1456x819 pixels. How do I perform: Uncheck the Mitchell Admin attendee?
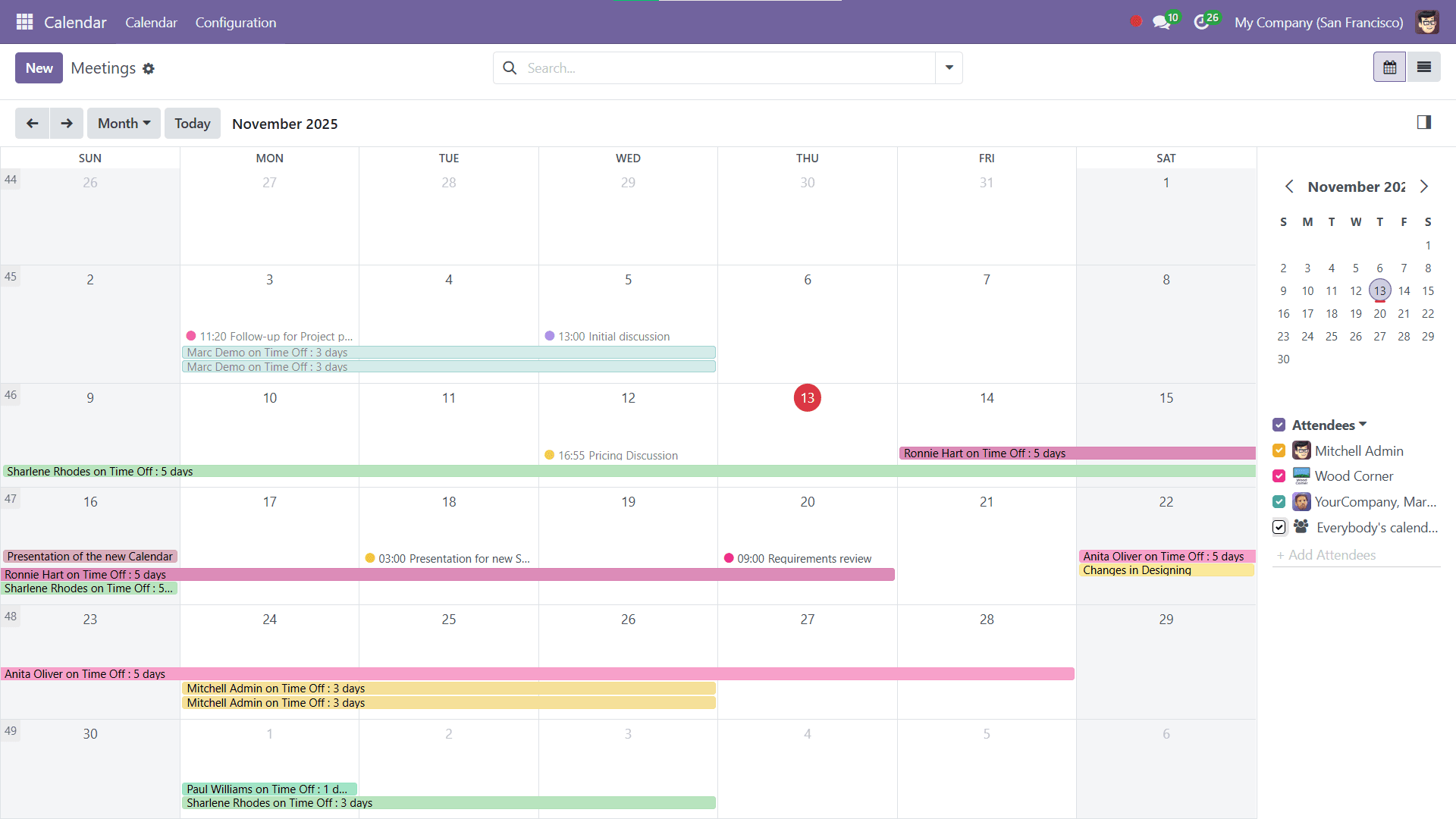(x=1279, y=450)
